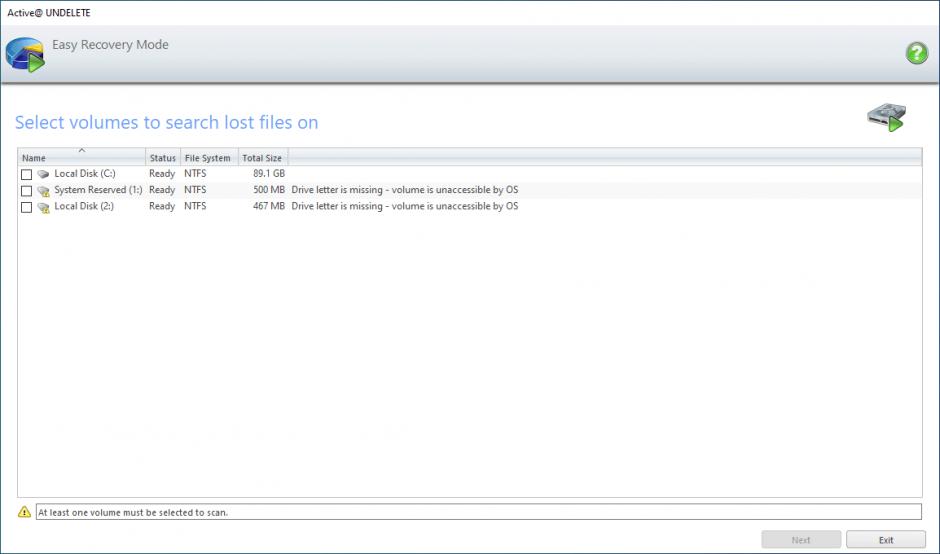Sort by the File System column header
The image size is (940, 554).
(x=209, y=157)
